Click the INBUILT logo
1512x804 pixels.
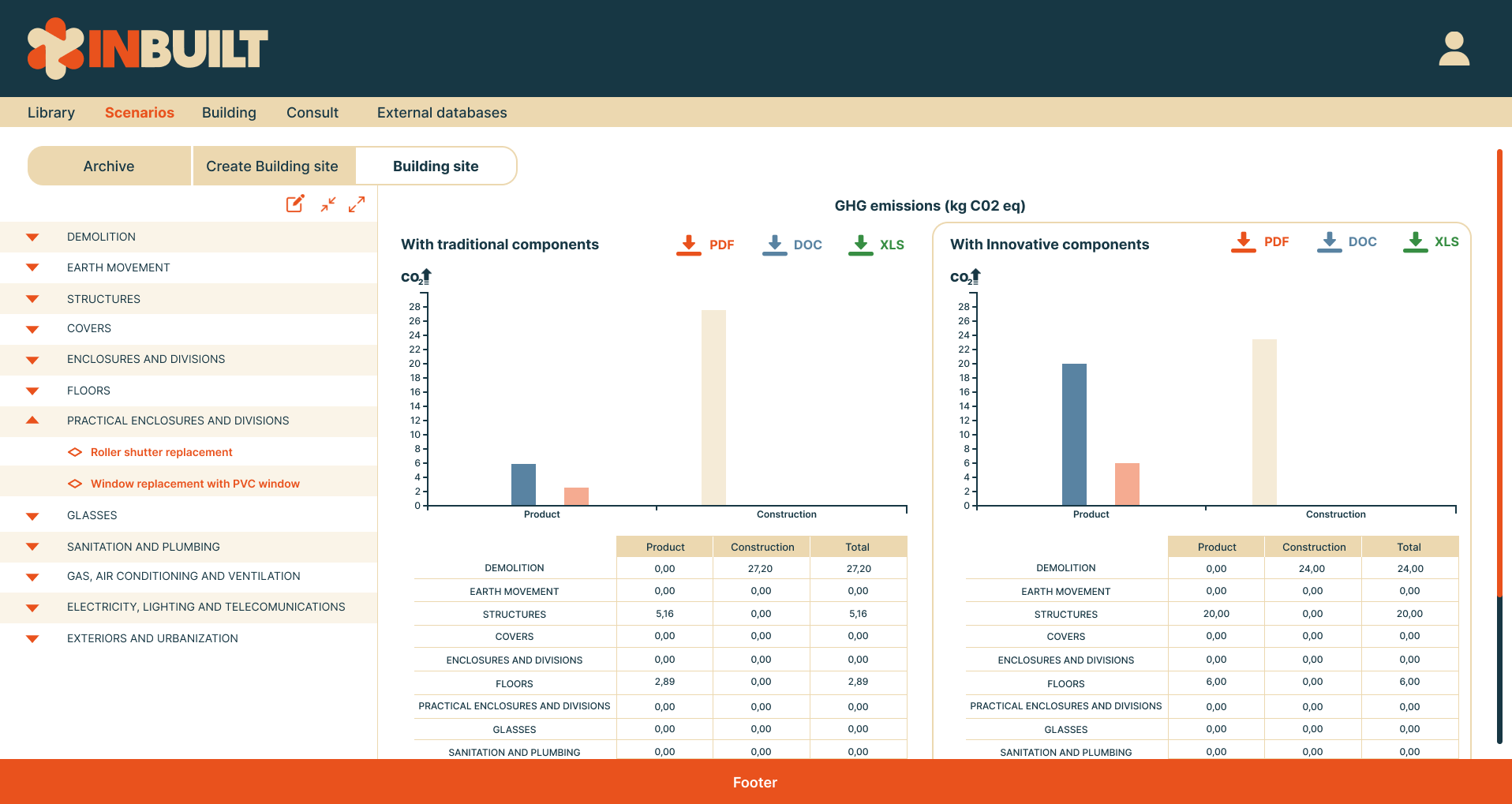148,48
